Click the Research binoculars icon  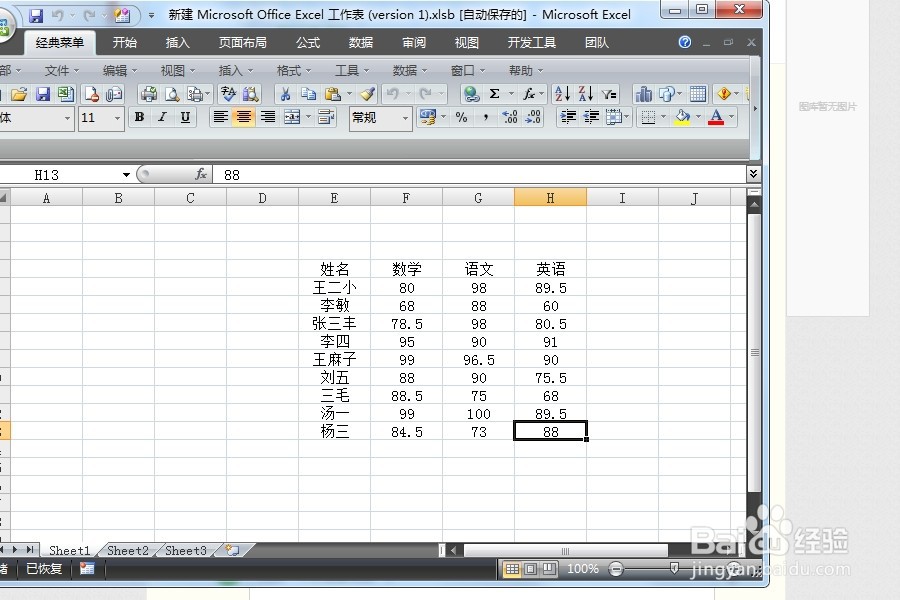[x=251, y=94]
